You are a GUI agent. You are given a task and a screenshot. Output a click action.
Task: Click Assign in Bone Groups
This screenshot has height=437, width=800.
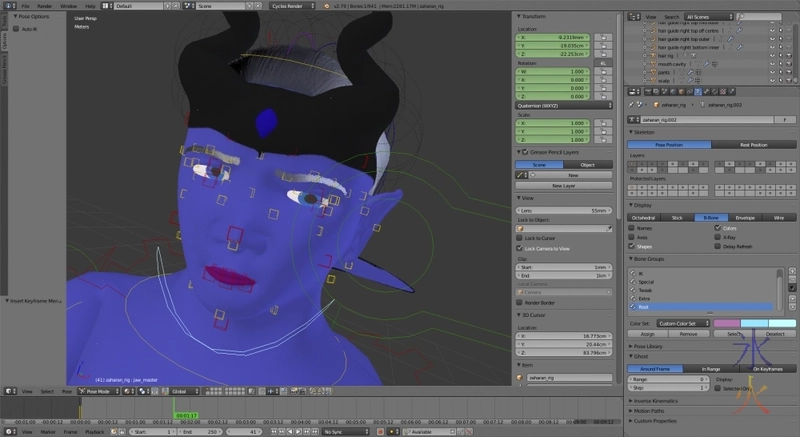pyautogui.click(x=647, y=333)
